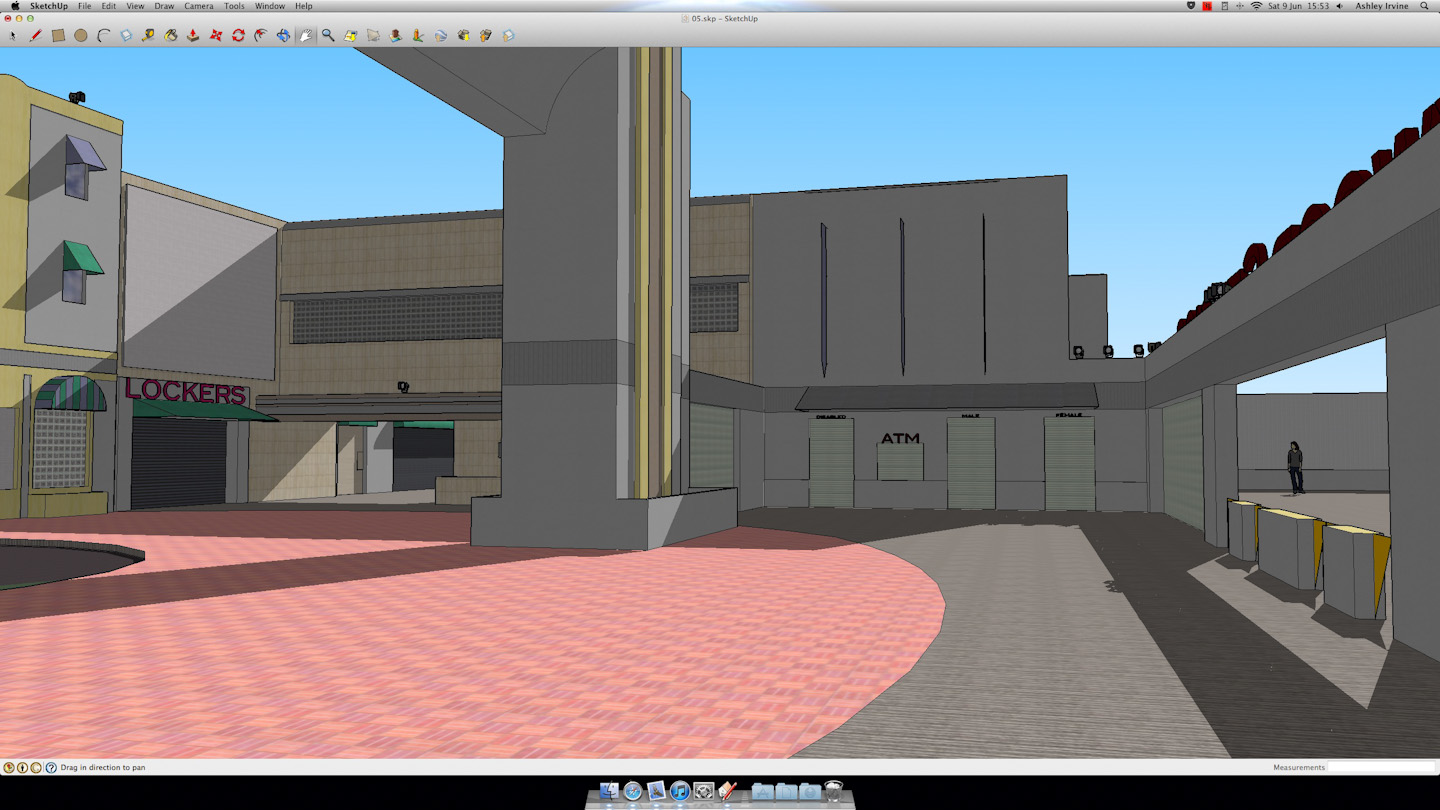Activate the Paint Bucket tool
Viewport: 1440px width, 810px height.
coord(171,36)
